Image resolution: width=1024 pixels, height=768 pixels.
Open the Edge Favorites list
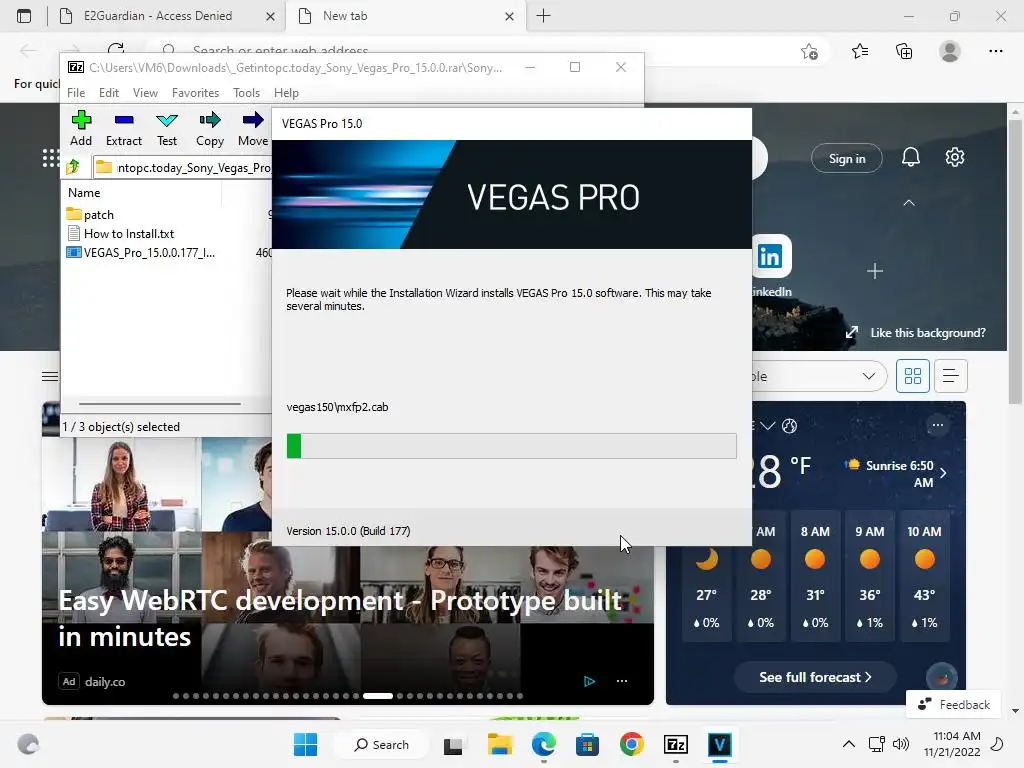click(860, 51)
